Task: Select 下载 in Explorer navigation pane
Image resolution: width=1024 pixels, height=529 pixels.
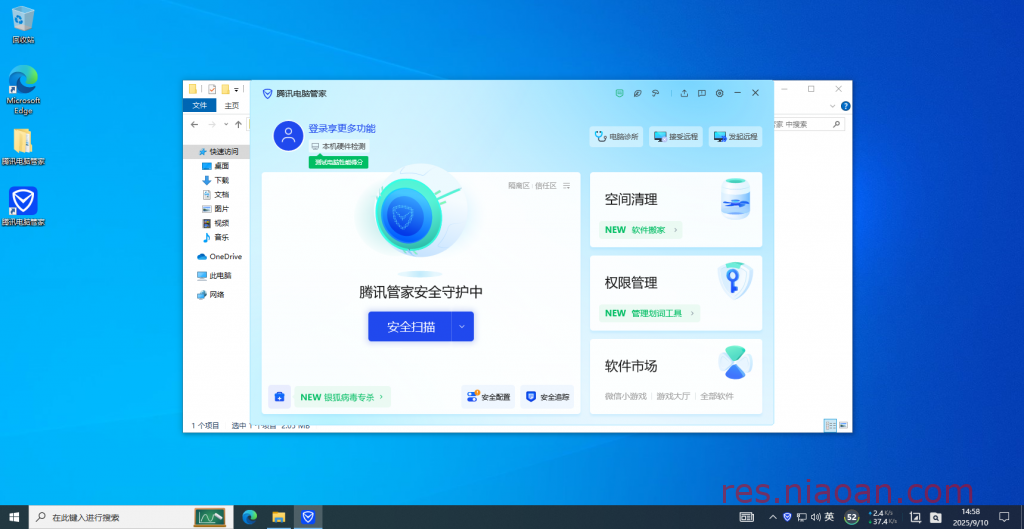Action: tap(217, 180)
